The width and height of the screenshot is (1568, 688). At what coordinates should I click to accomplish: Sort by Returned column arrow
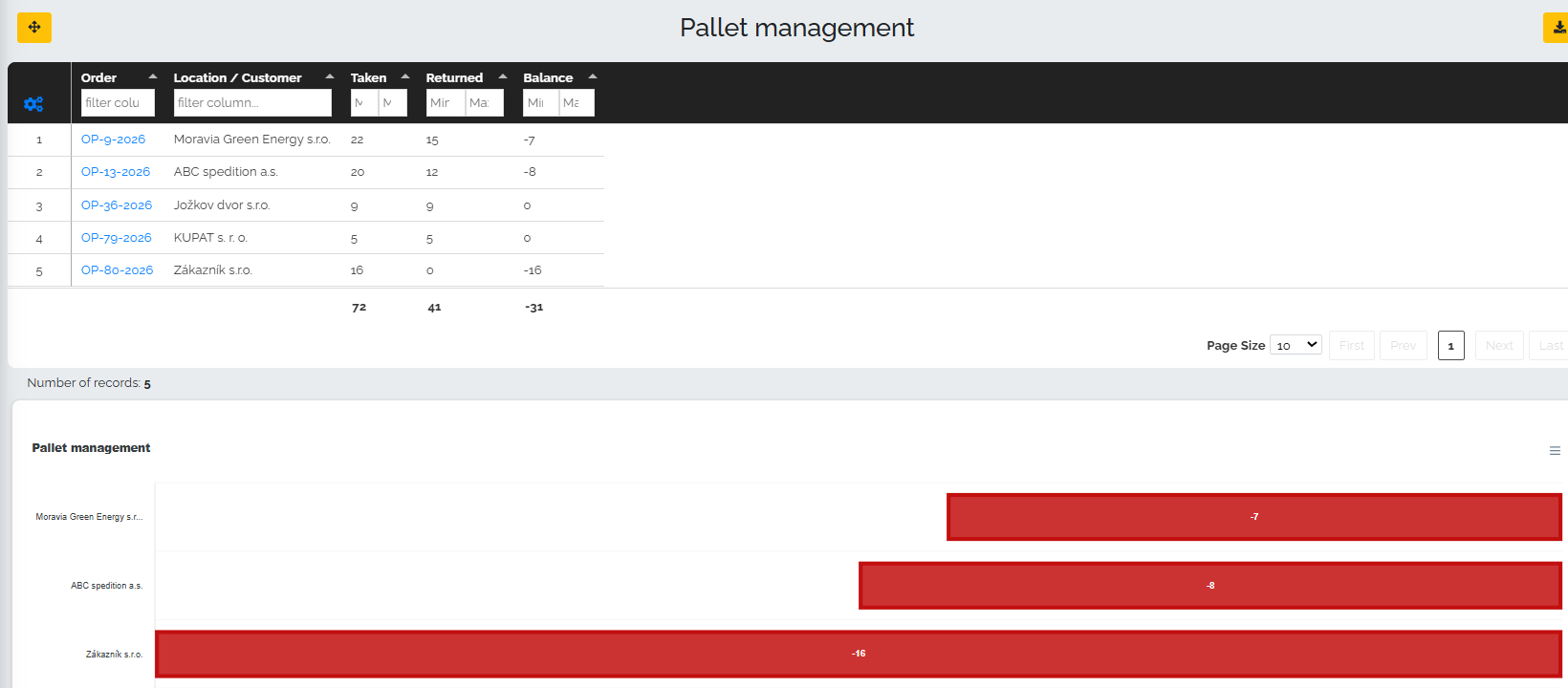(x=503, y=76)
